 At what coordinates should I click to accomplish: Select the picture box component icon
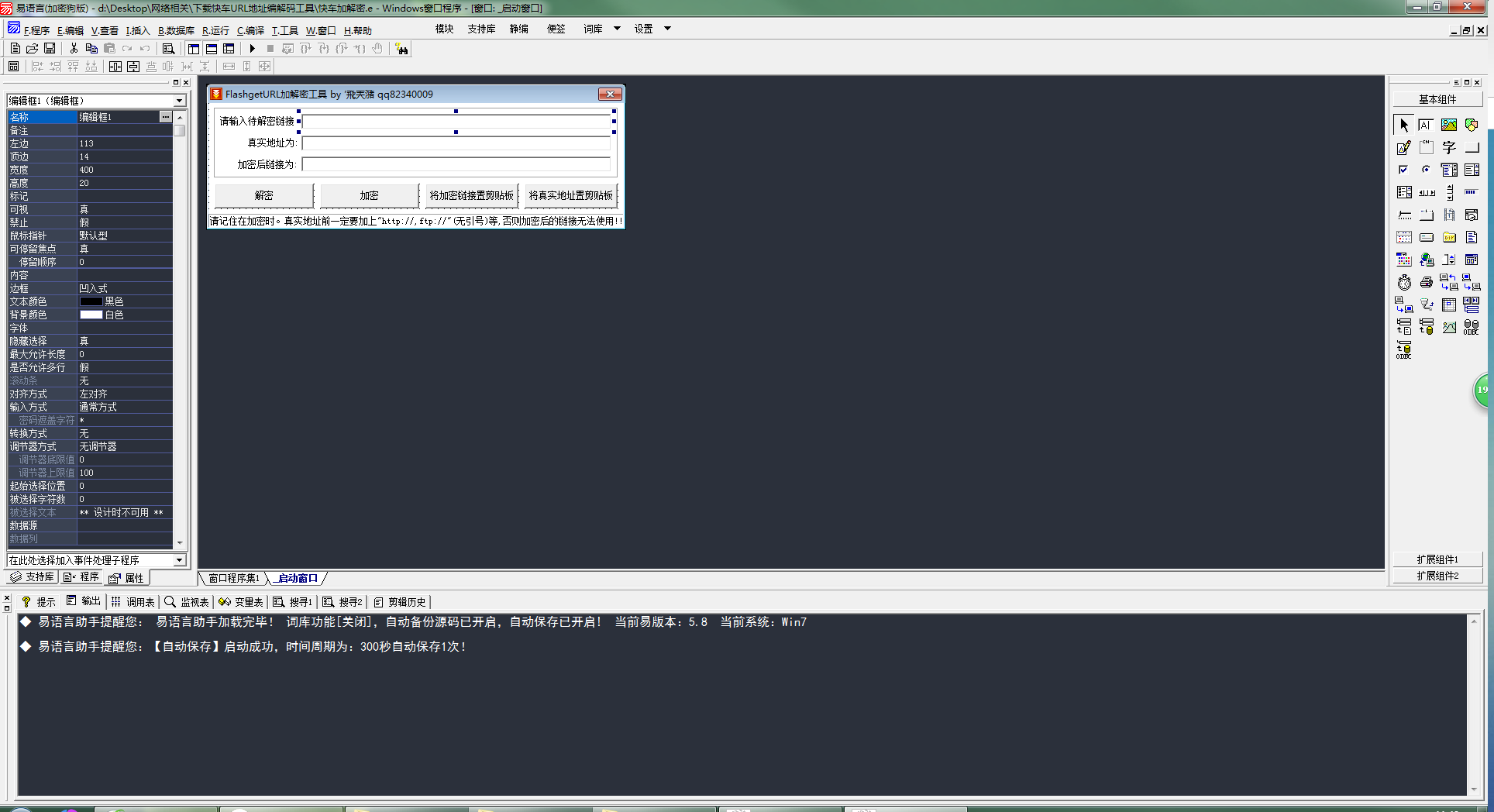tap(1449, 125)
